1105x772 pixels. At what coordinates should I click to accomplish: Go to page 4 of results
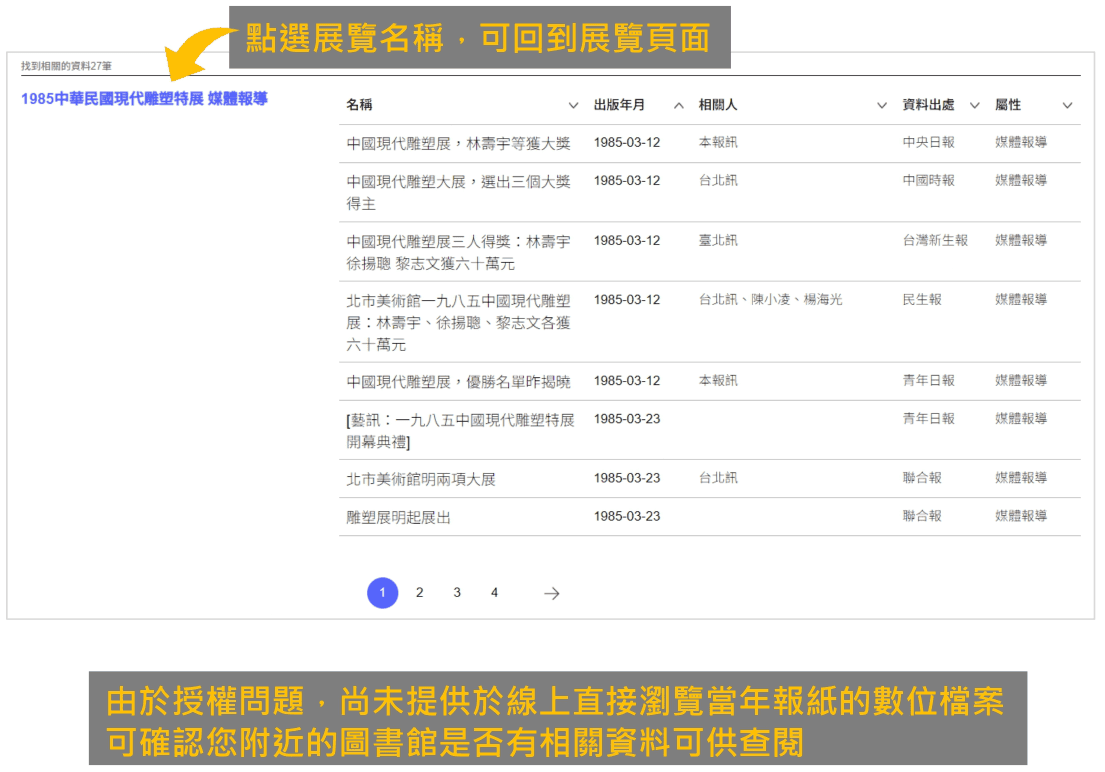(493, 592)
